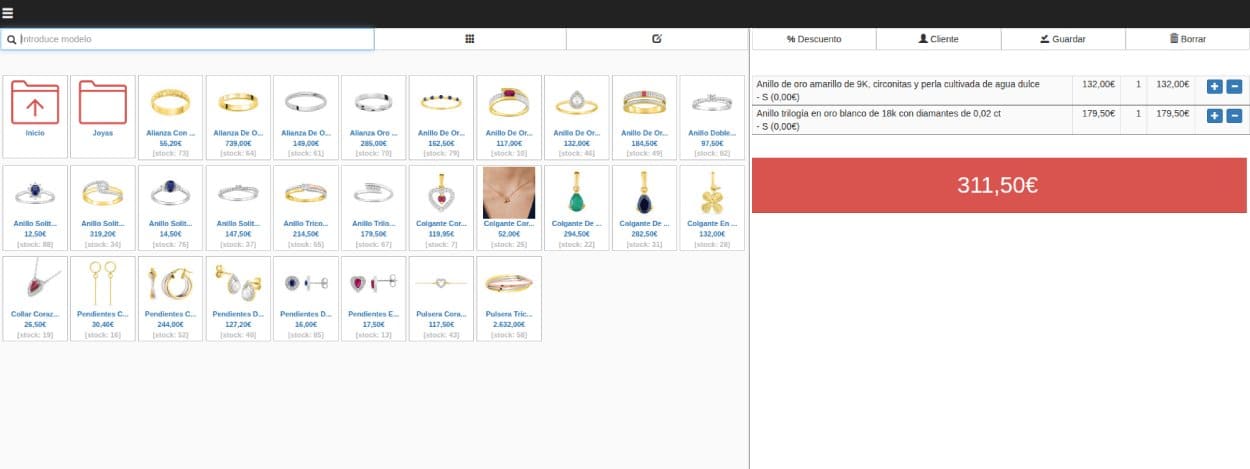The width and height of the screenshot is (1250, 469).
Task: Select a customer with Cliente button
Action: (x=937, y=39)
